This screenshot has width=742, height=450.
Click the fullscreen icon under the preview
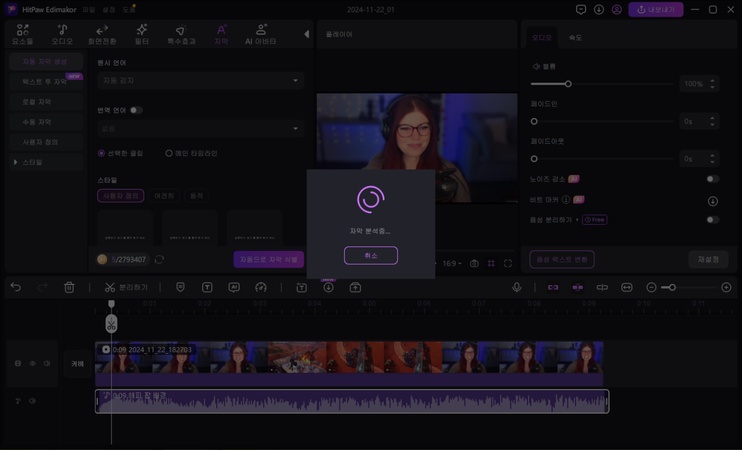pyautogui.click(x=508, y=264)
